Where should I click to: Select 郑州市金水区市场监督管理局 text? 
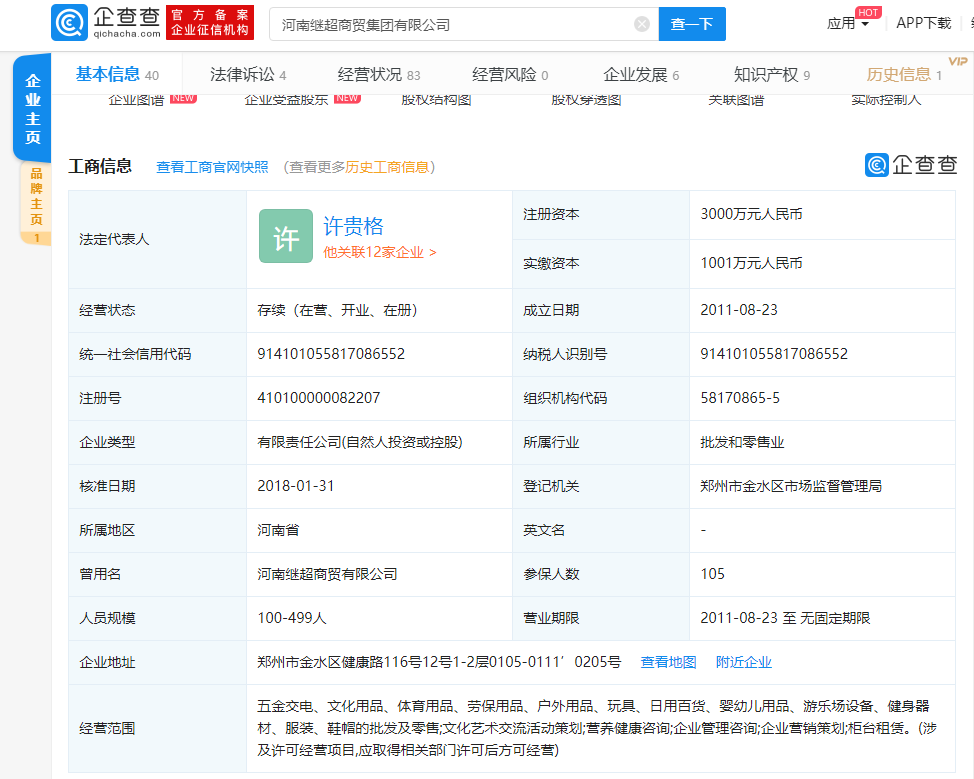coord(791,486)
